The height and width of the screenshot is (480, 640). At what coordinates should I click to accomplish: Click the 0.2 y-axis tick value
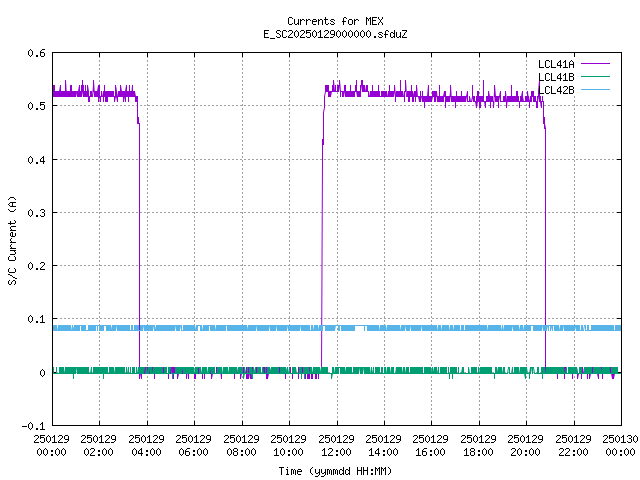click(36, 266)
